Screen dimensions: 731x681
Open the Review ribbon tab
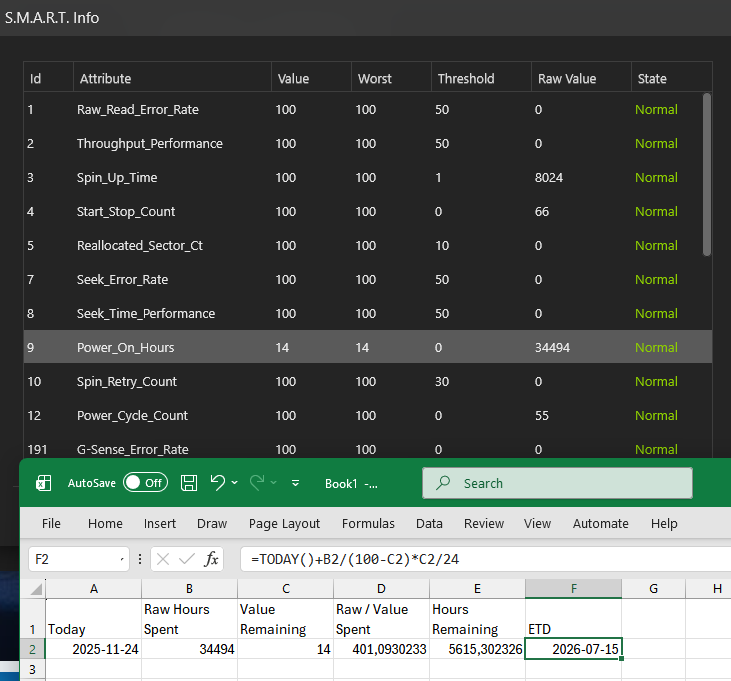[x=484, y=523]
